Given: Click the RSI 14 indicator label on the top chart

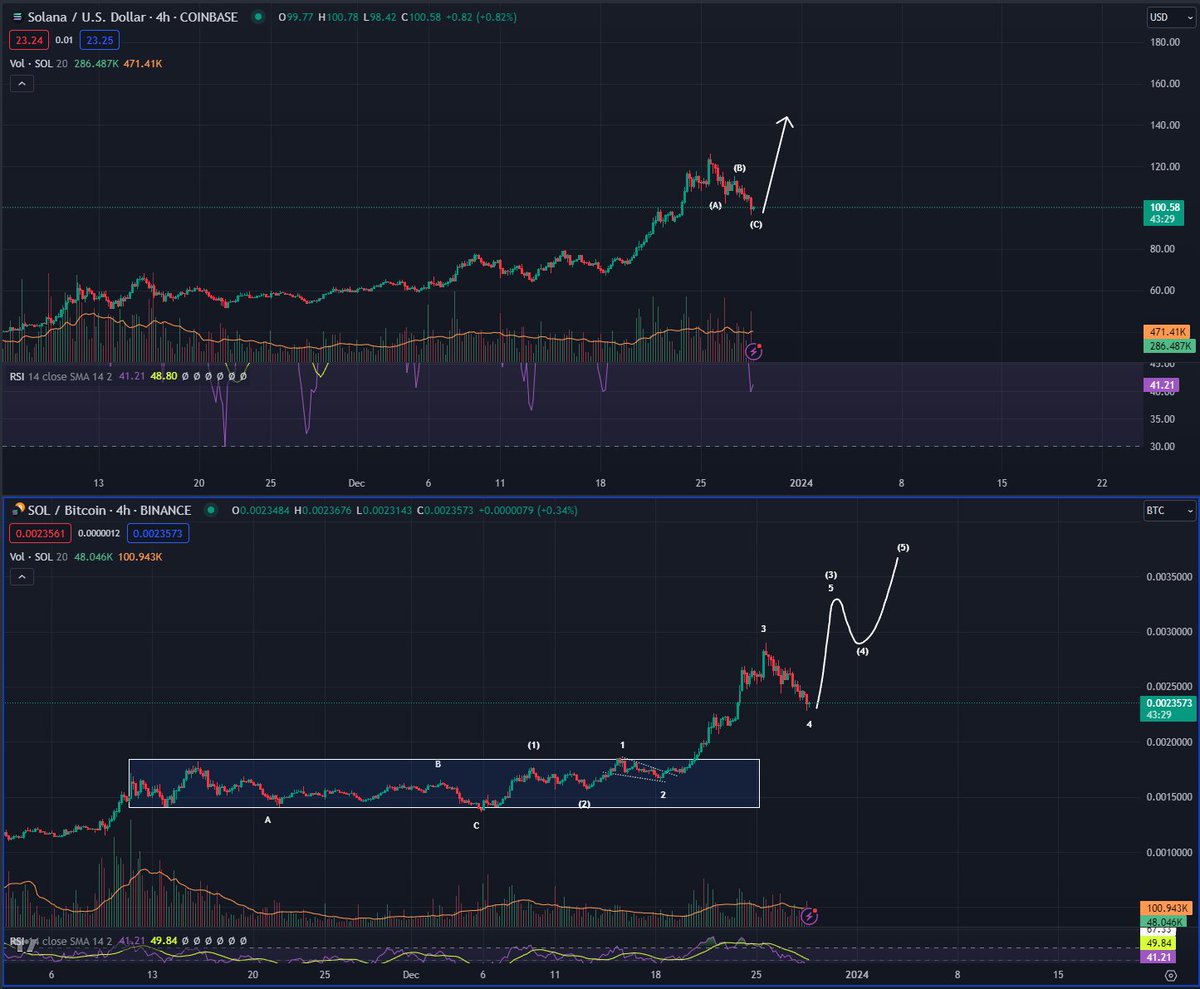Looking at the screenshot, I should 20,376.
